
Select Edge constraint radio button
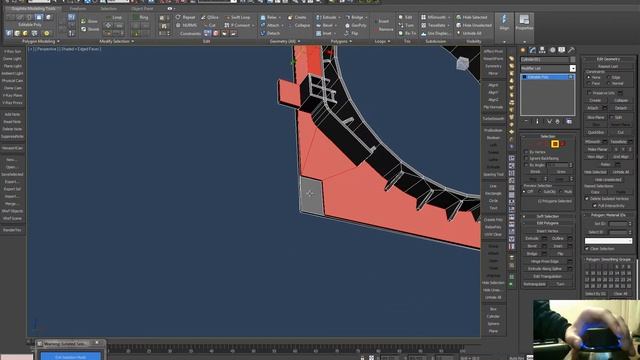coord(609,77)
